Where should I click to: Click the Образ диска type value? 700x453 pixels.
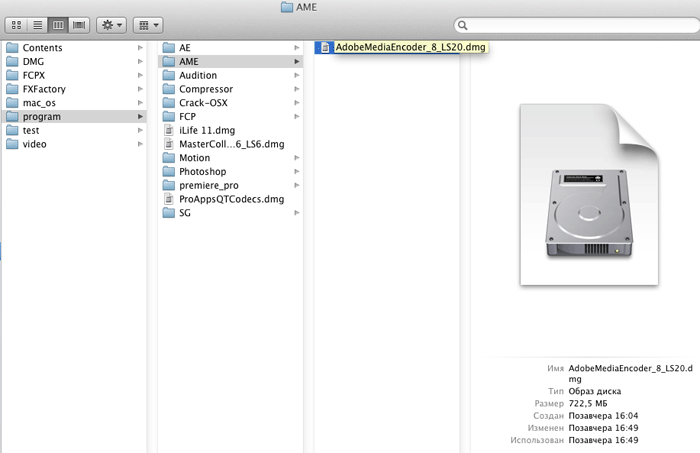595,391
